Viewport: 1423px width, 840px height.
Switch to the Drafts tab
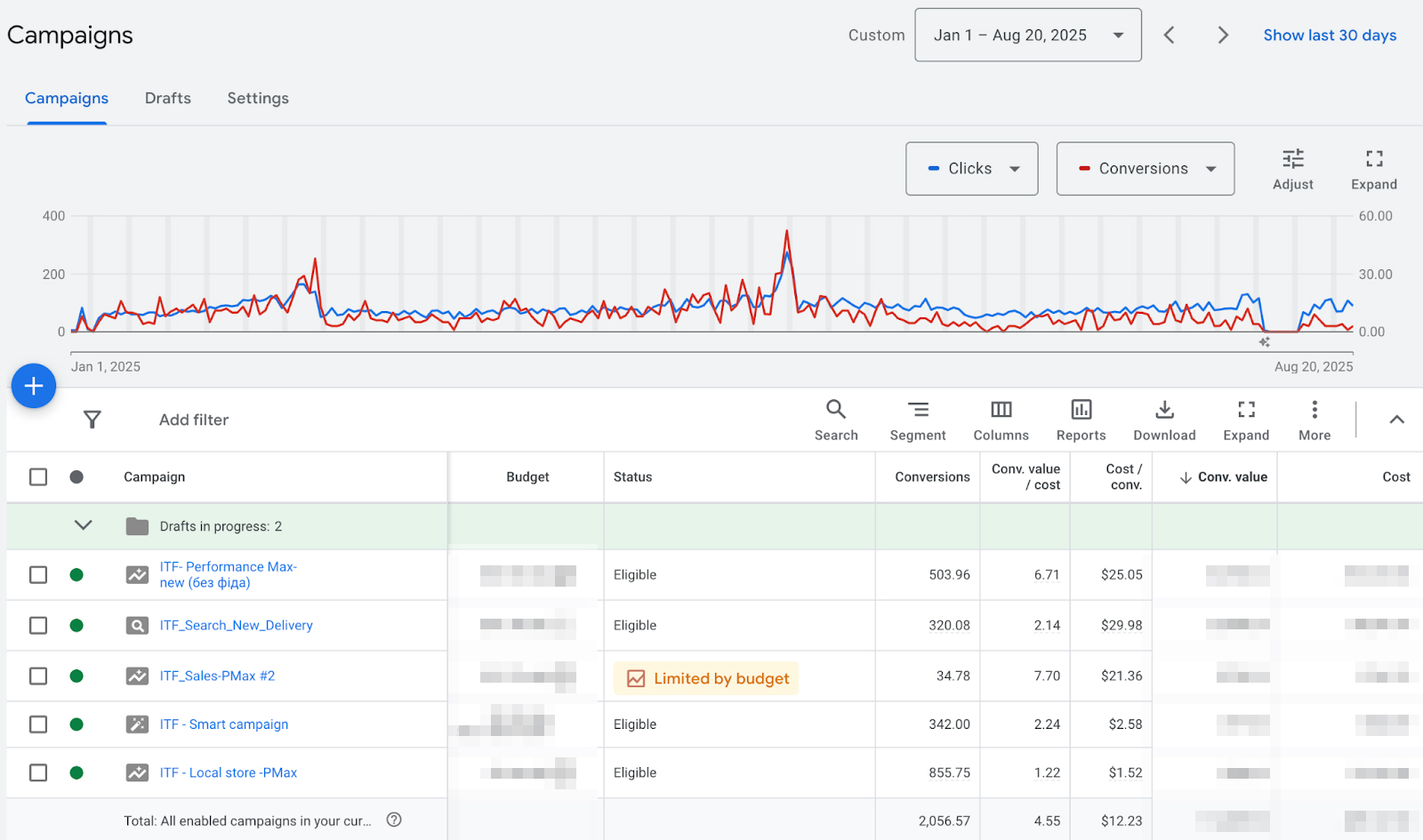pos(168,99)
